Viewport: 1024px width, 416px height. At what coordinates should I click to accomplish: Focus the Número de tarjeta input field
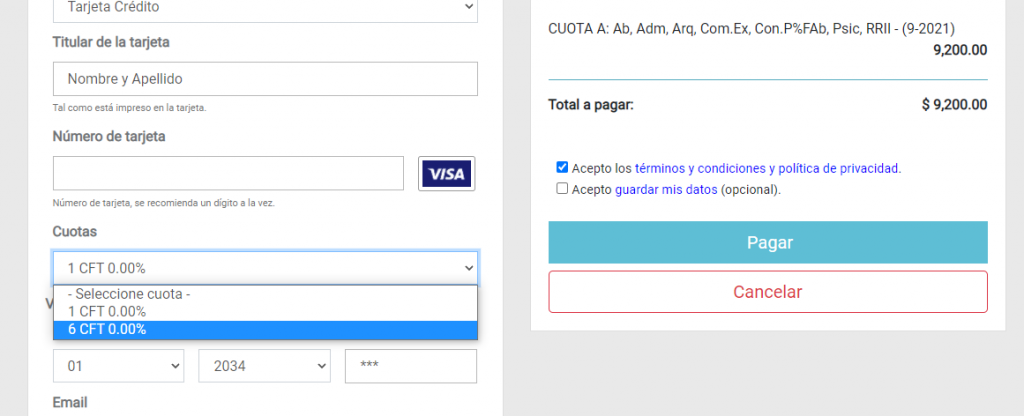coord(229,173)
